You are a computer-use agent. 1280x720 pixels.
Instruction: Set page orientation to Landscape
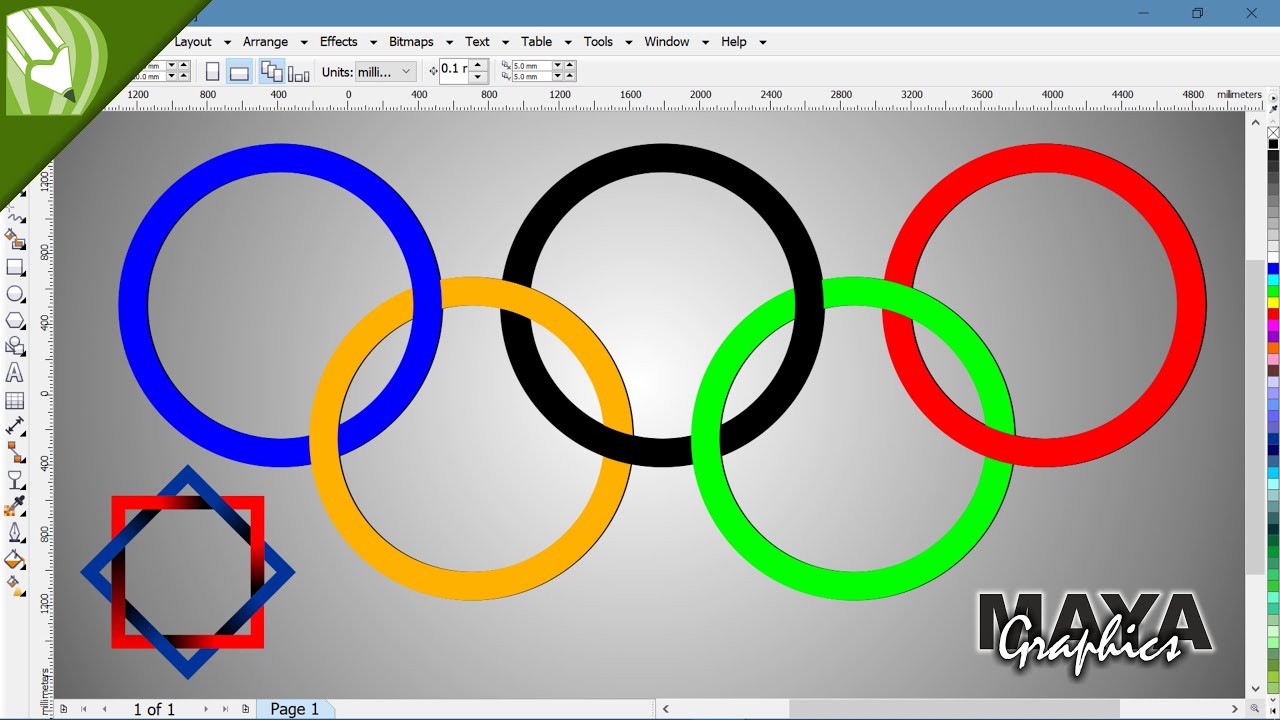click(x=239, y=71)
